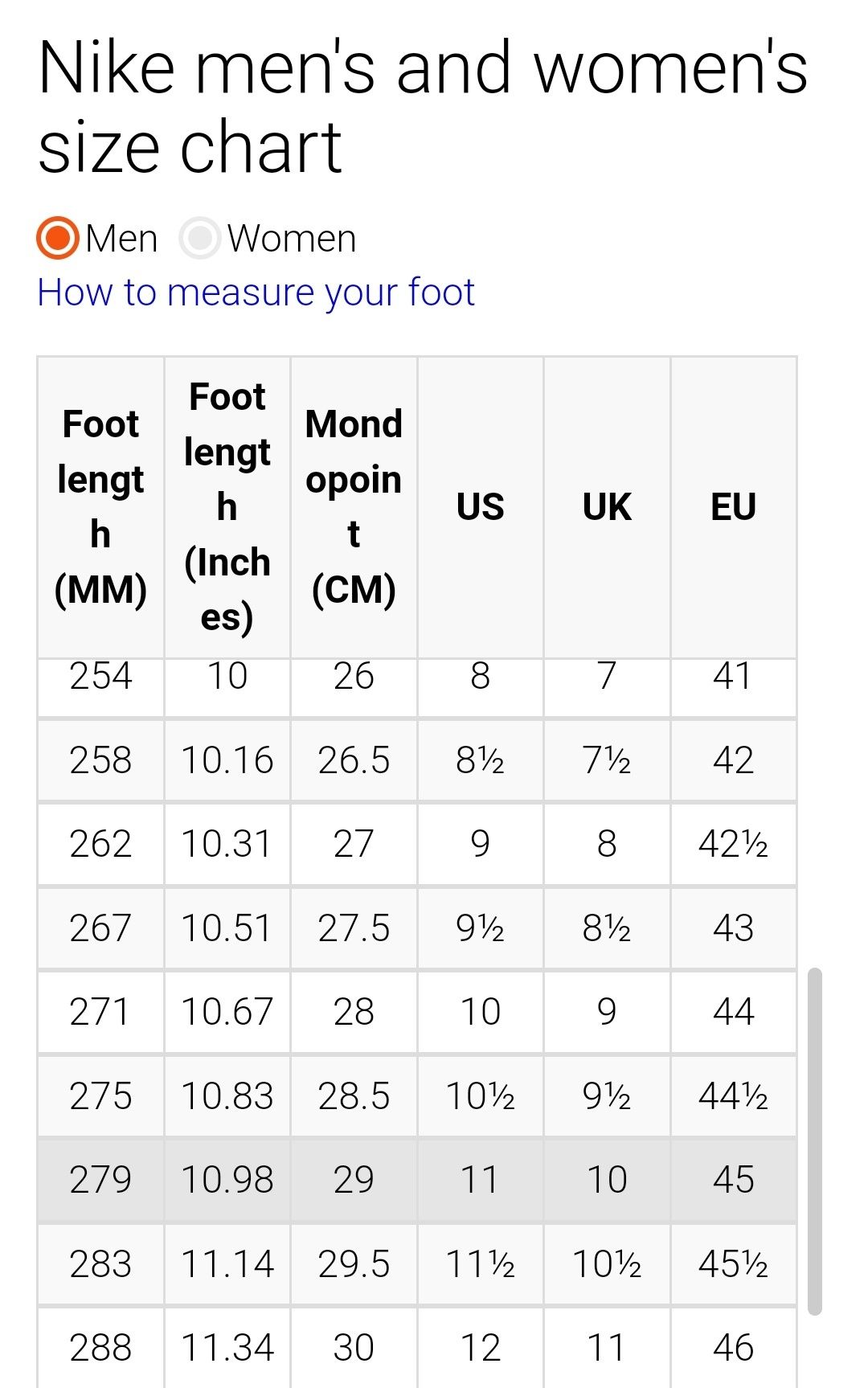Click the 258 mm foot length cell
868x1388 pixels.
pos(100,760)
